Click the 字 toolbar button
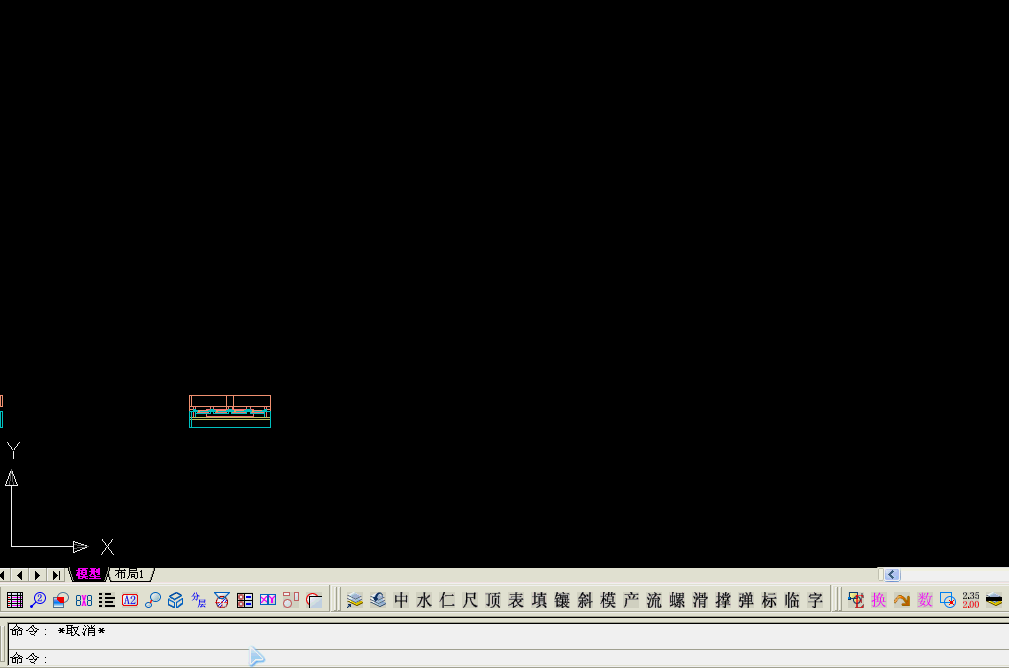Screen dimensions: 1009x668 (x=815, y=600)
